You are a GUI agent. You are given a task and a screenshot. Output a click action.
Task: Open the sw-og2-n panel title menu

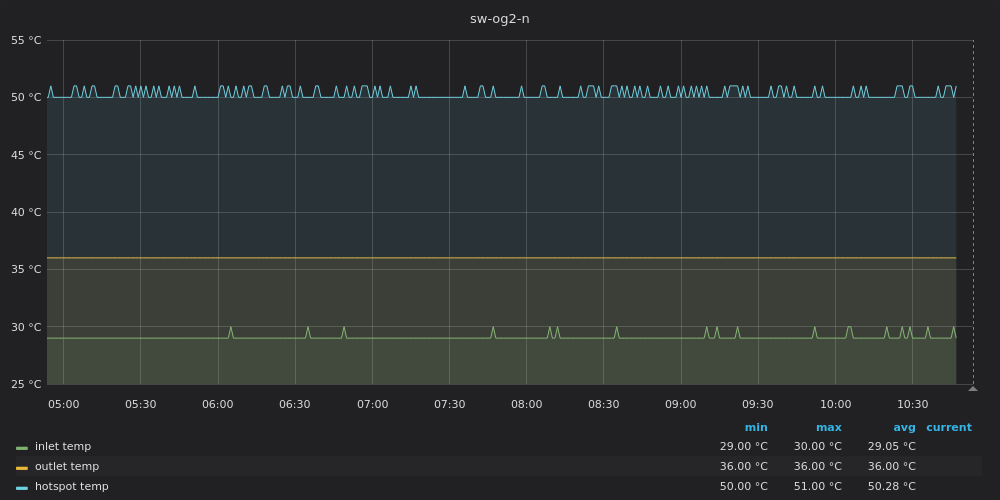point(499,18)
